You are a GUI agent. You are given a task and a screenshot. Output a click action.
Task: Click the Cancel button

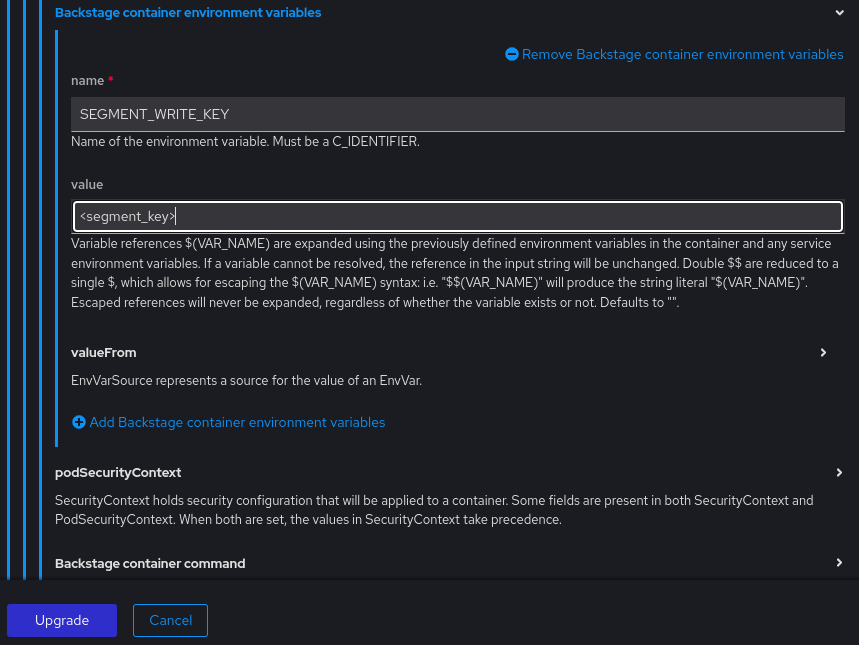(x=170, y=620)
